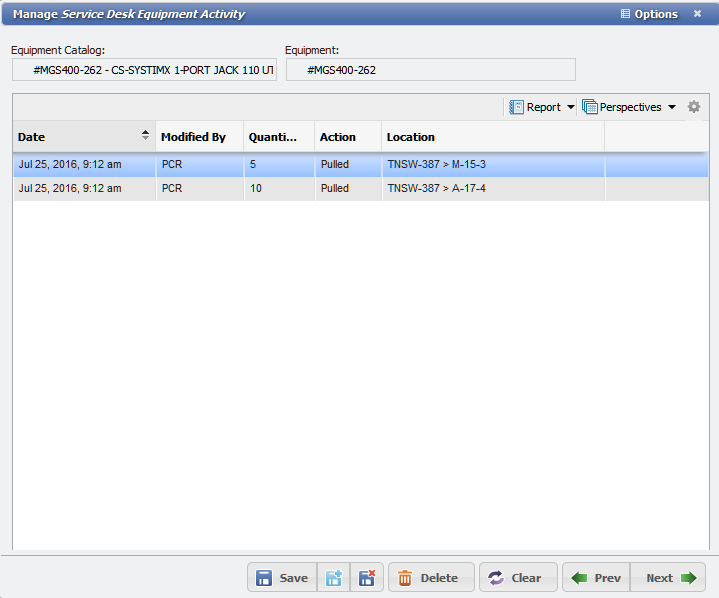
Task: Sort by Modified By column
Action: pyautogui.click(x=198, y=137)
